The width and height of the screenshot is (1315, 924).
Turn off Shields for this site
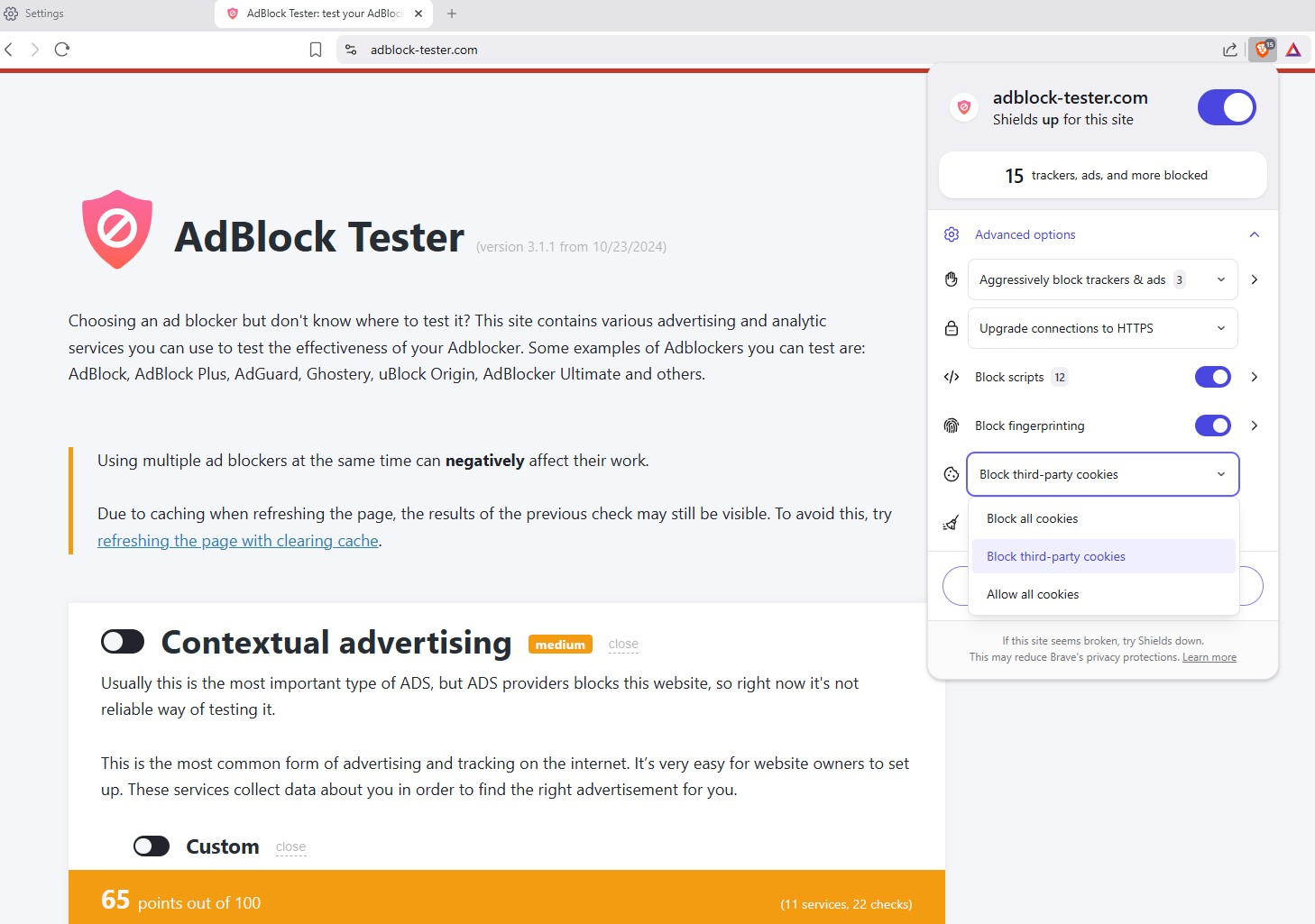click(x=1227, y=107)
